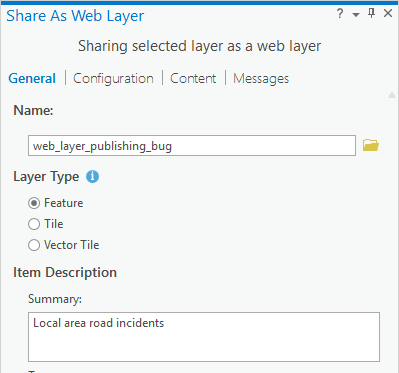Click the 'Sharing selected layer as a web layer' text
Screen dimensions: 399x373
coord(199,46)
